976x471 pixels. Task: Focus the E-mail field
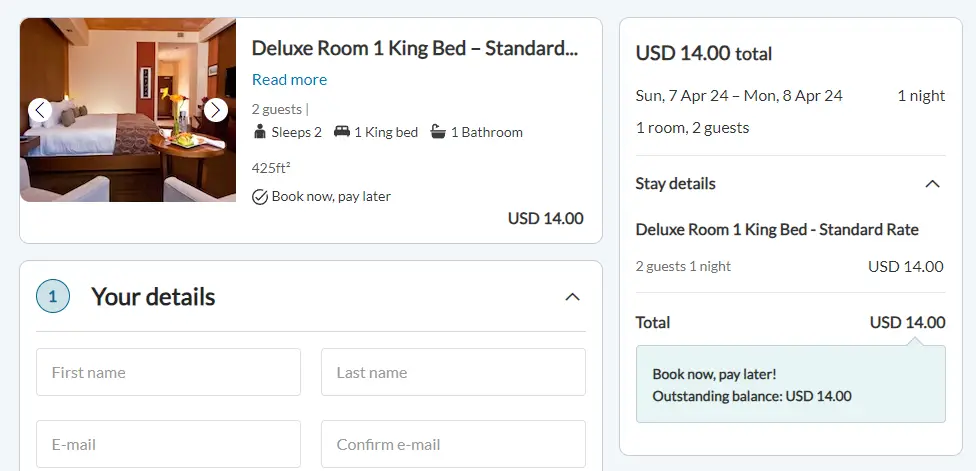coord(168,444)
